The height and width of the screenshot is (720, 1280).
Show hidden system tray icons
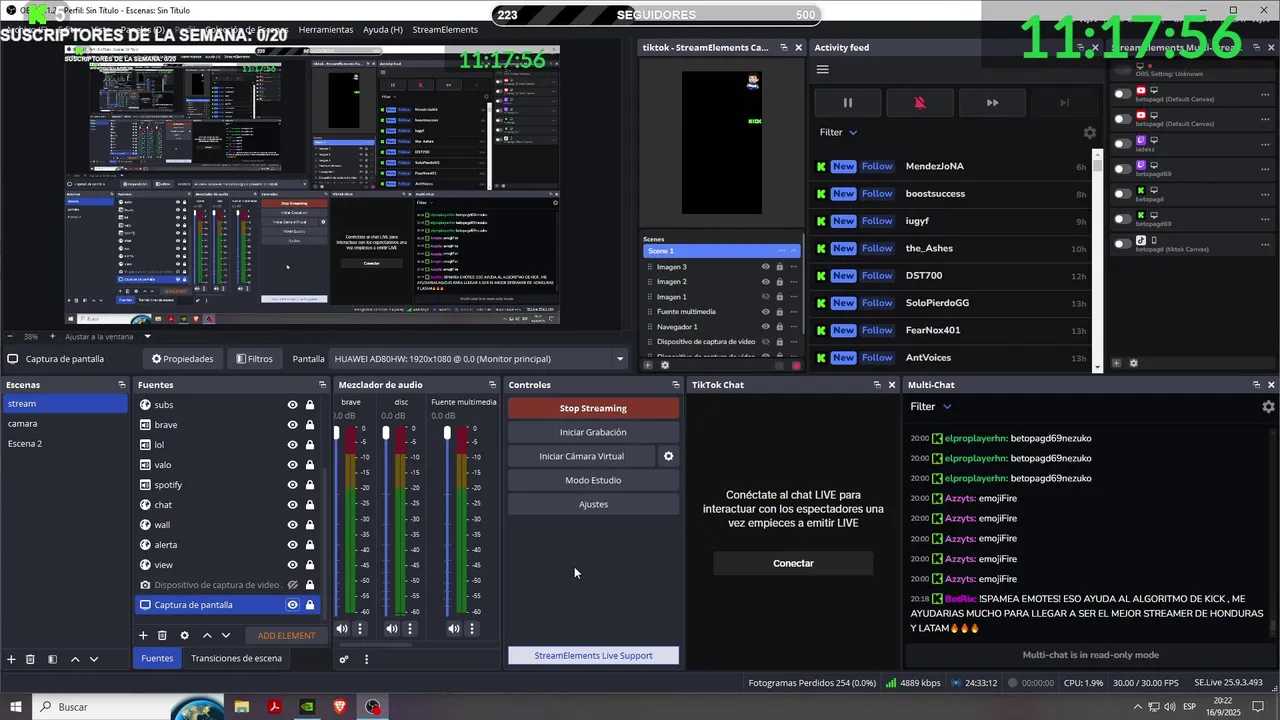1138,707
